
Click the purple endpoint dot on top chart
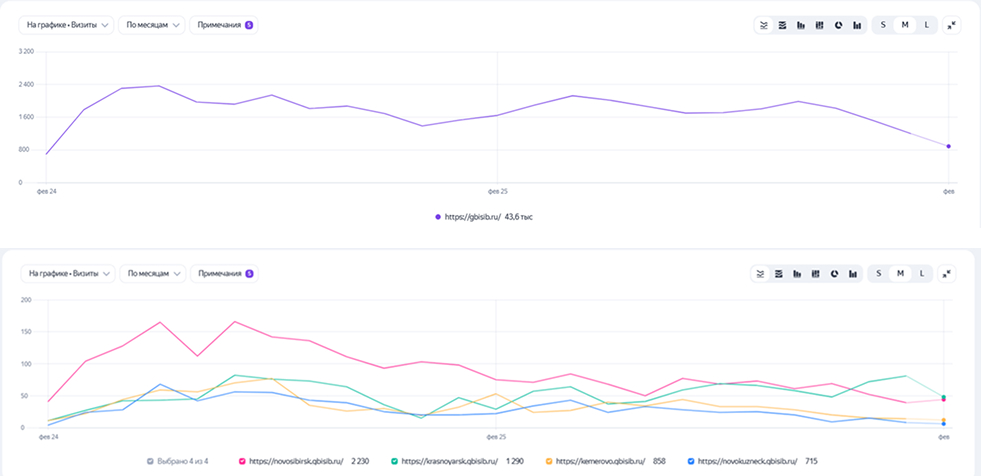[948, 146]
